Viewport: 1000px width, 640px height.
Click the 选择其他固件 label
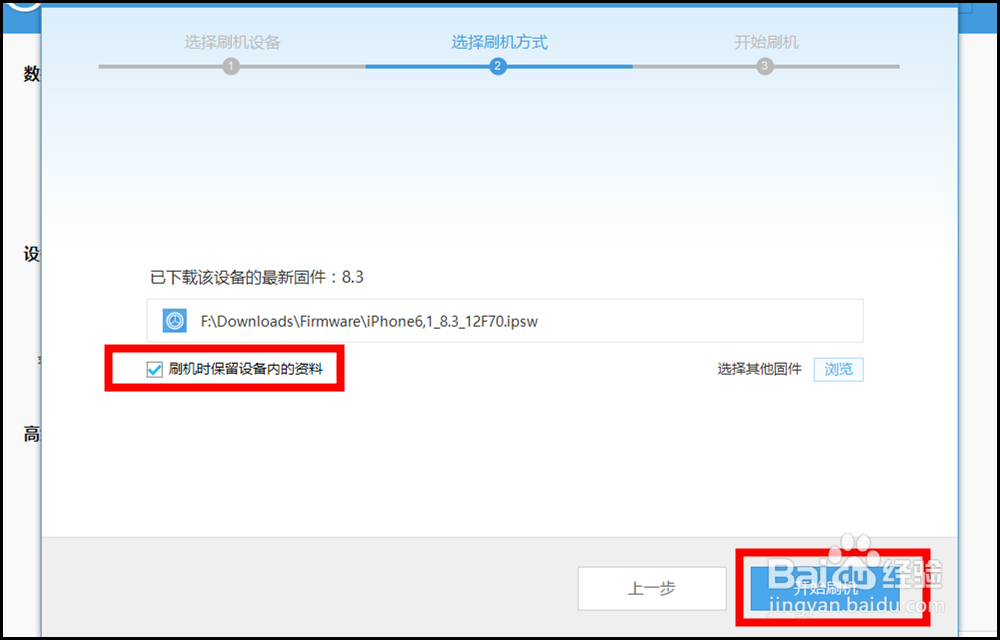[x=759, y=370]
